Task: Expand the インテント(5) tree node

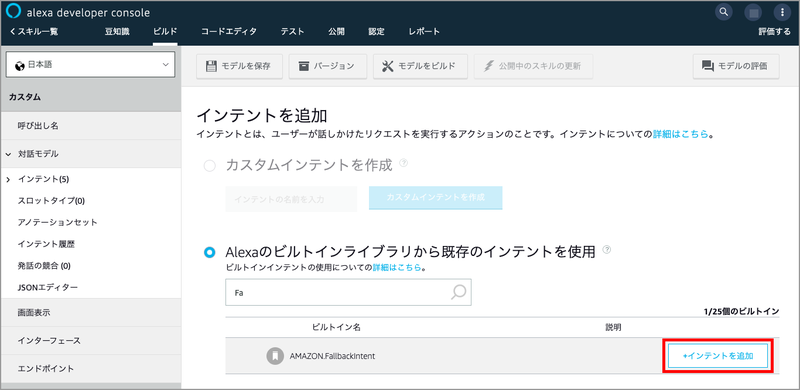Action: point(8,179)
